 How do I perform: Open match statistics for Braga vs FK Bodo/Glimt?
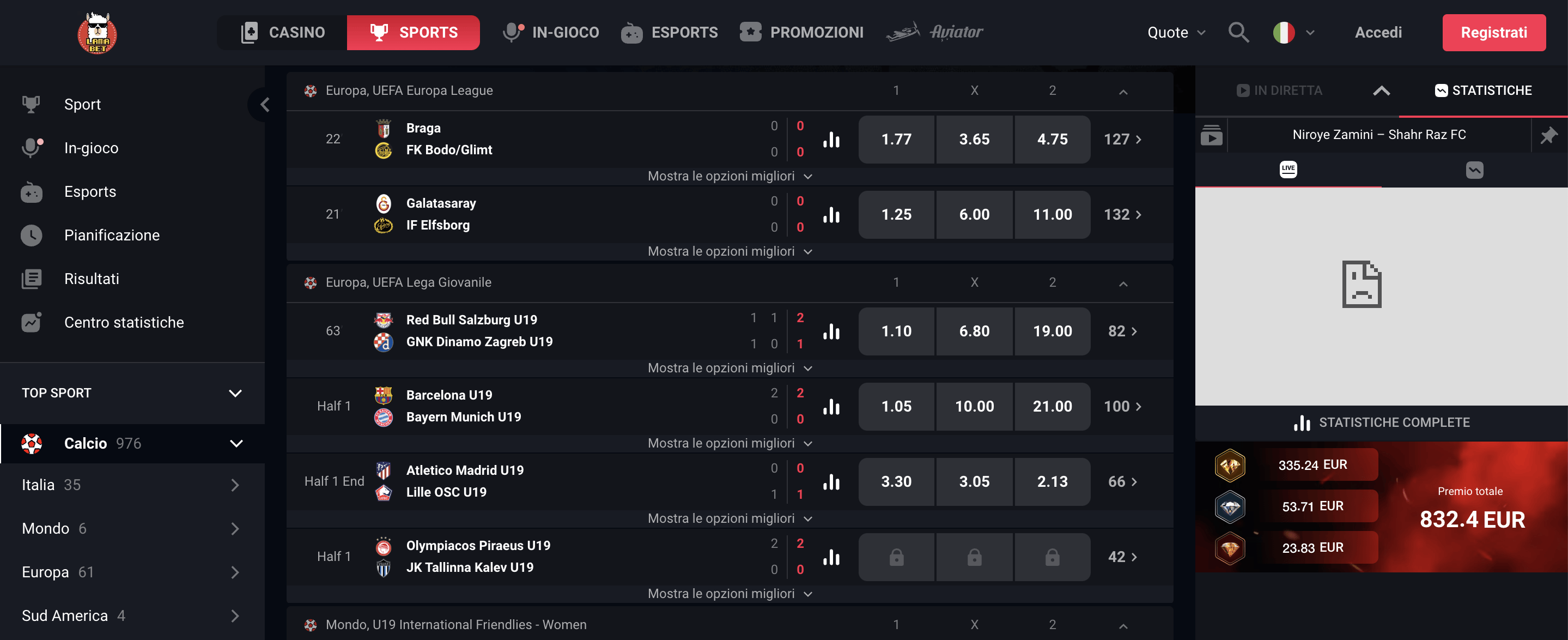[x=831, y=139]
